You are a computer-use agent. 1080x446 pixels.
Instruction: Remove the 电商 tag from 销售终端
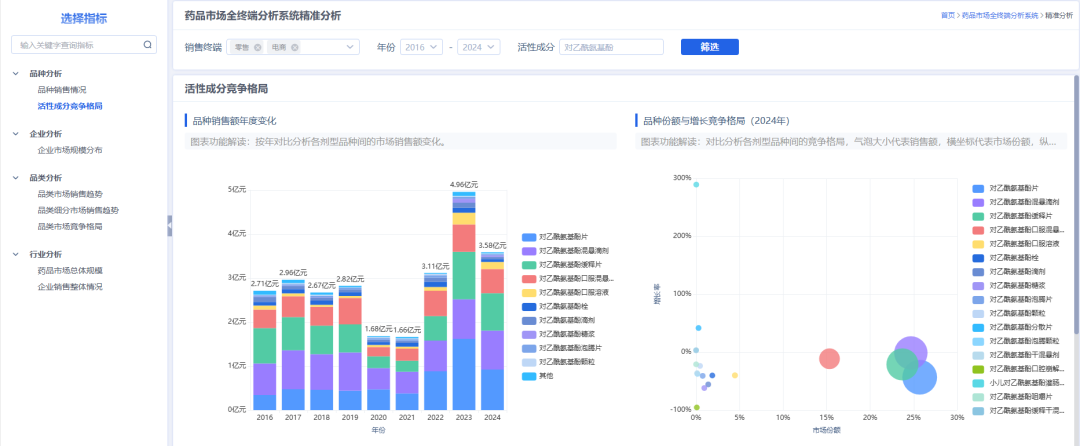(x=295, y=47)
